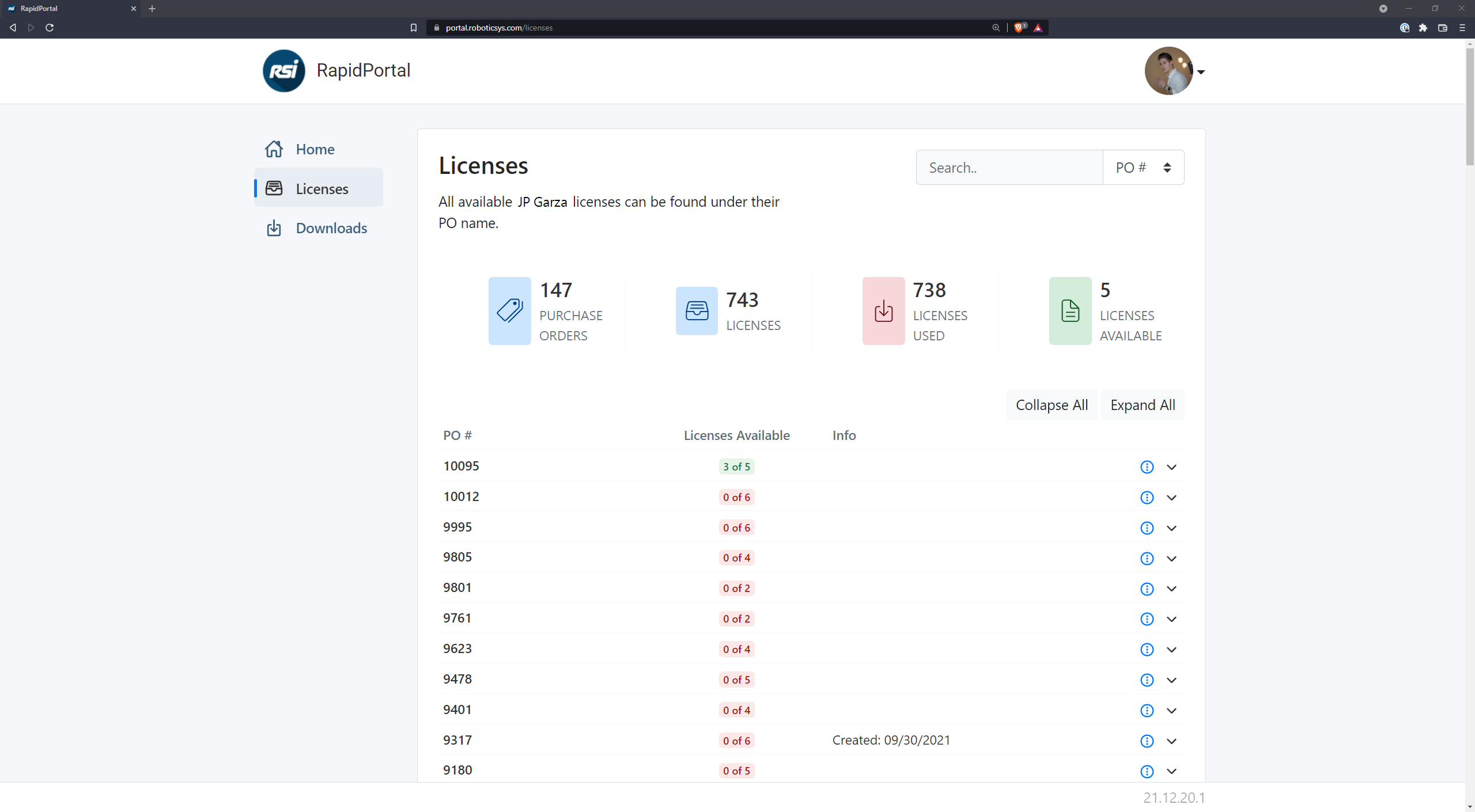Click the licenses used download icon

tap(883, 311)
